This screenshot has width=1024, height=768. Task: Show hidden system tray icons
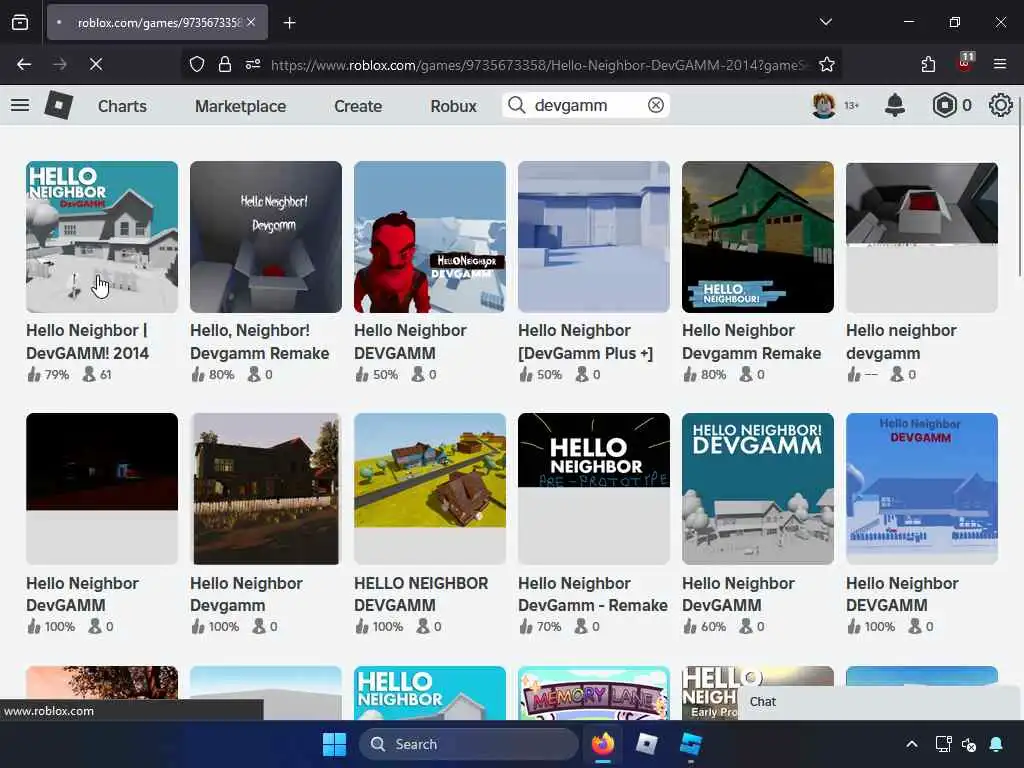pos(912,744)
